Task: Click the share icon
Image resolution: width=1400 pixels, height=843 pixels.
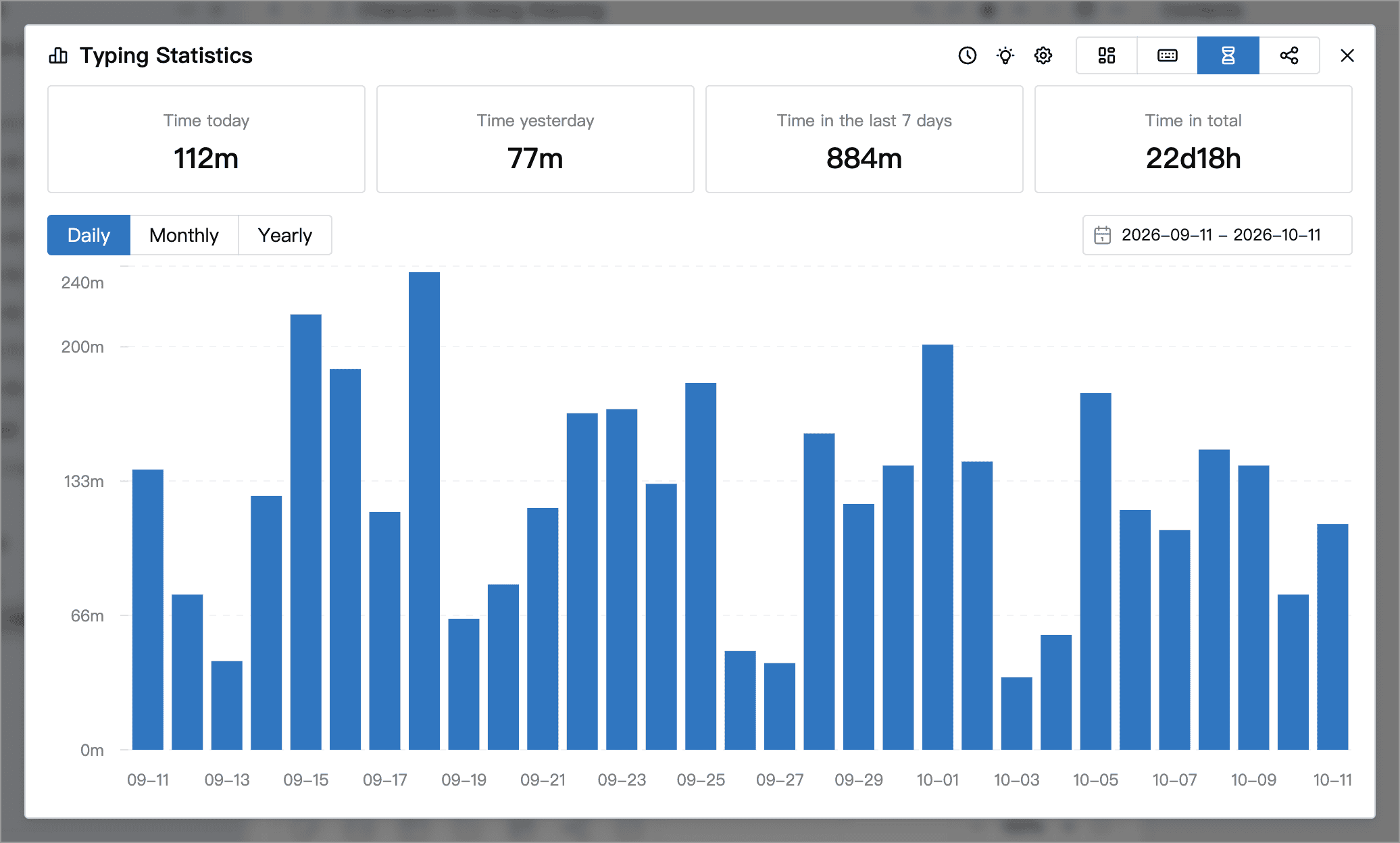Action: coord(1289,55)
